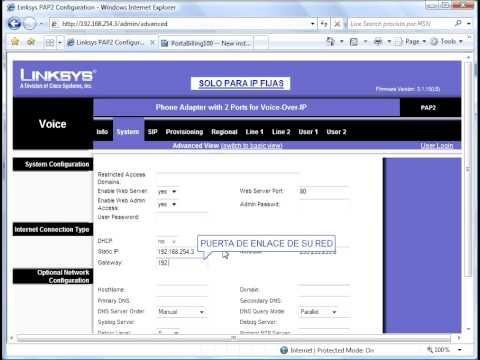Open the User 1 tab
The image size is (480, 360).
tap(308, 132)
